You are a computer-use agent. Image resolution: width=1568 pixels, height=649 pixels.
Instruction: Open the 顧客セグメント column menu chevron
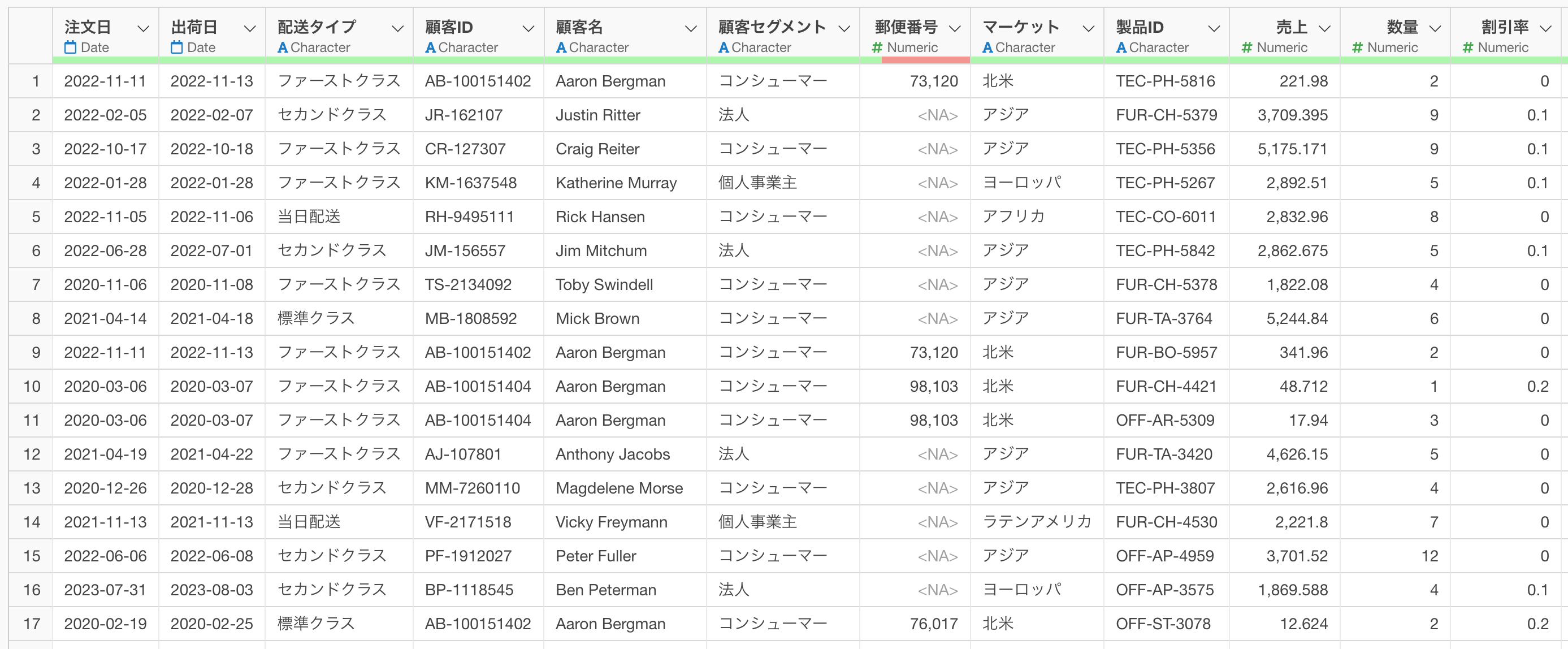tap(844, 29)
